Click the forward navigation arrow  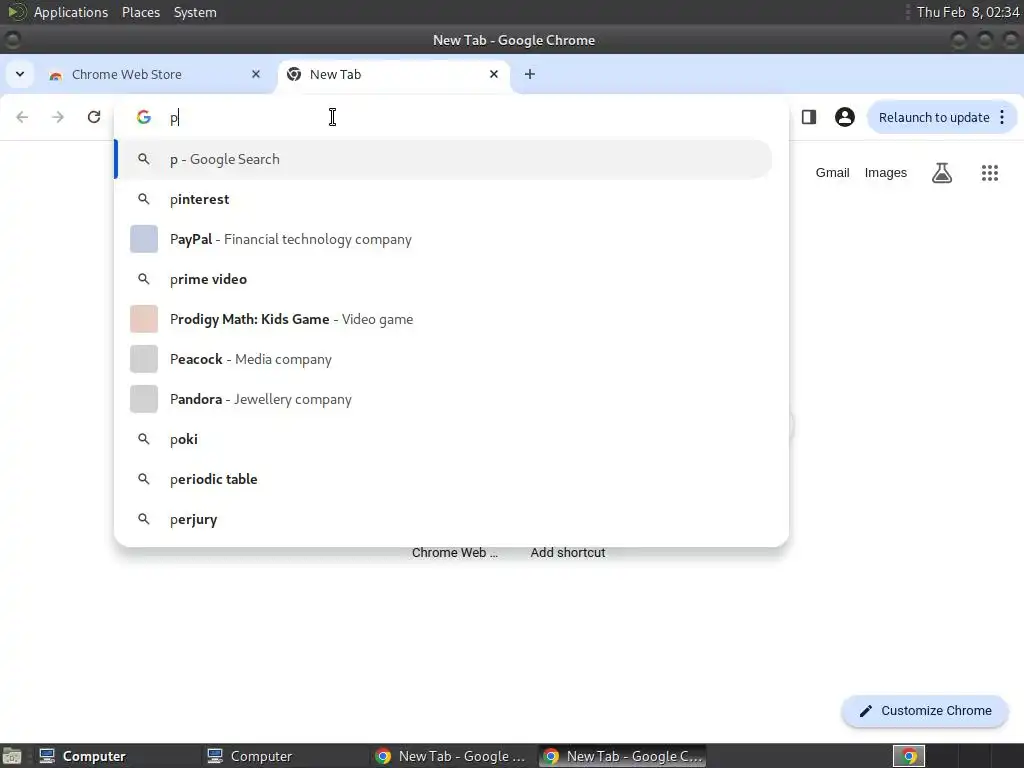[58, 117]
